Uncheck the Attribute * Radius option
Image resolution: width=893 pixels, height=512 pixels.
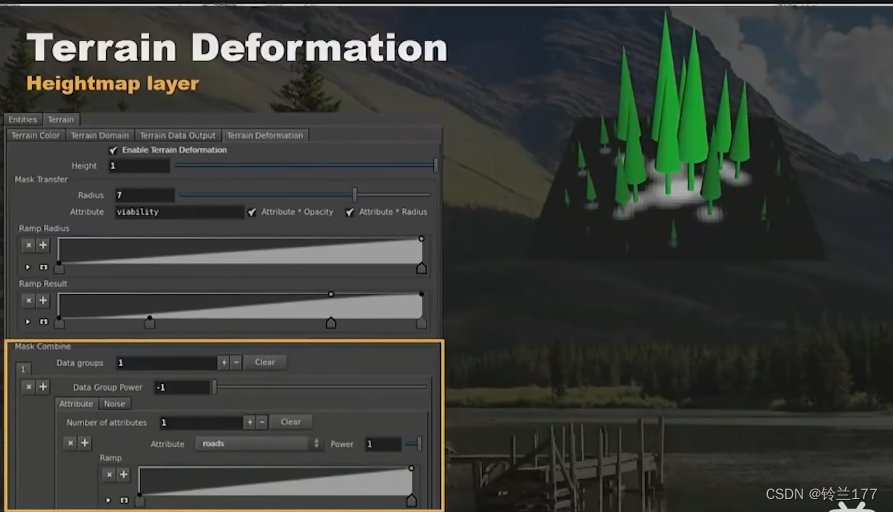(350, 212)
